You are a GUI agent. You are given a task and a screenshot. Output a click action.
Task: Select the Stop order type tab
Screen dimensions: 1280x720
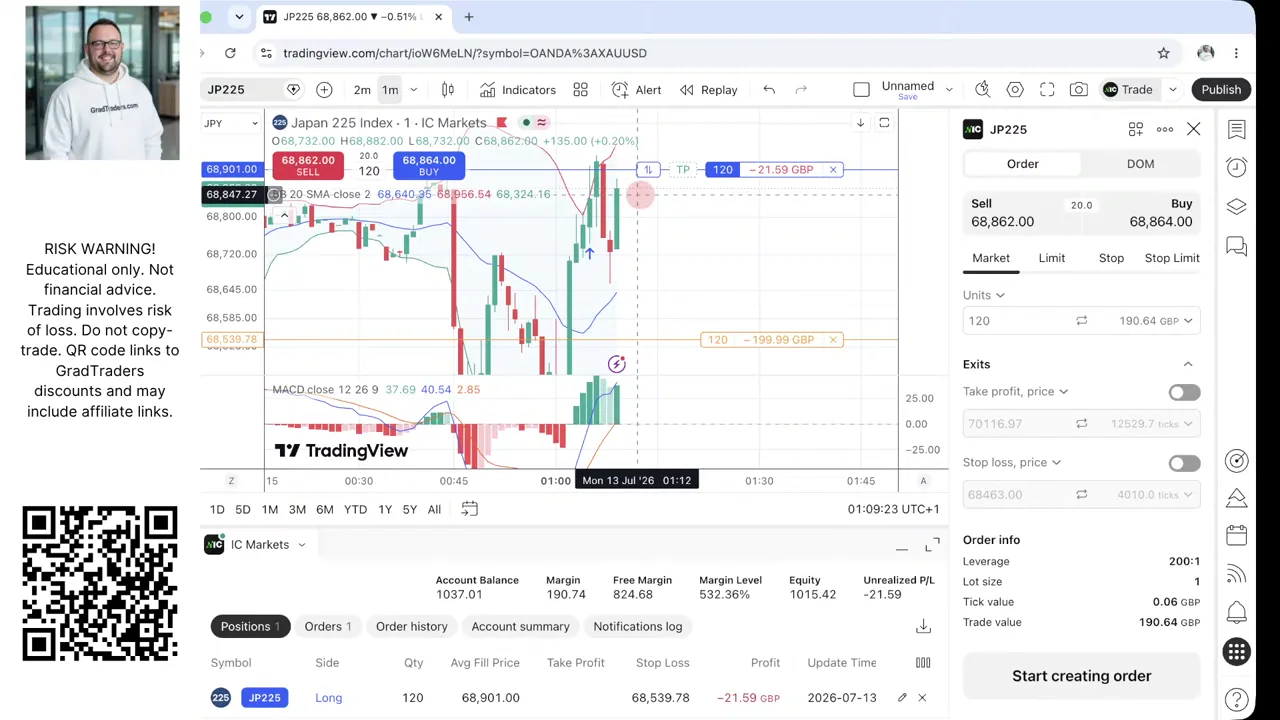(x=1111, y=258)
